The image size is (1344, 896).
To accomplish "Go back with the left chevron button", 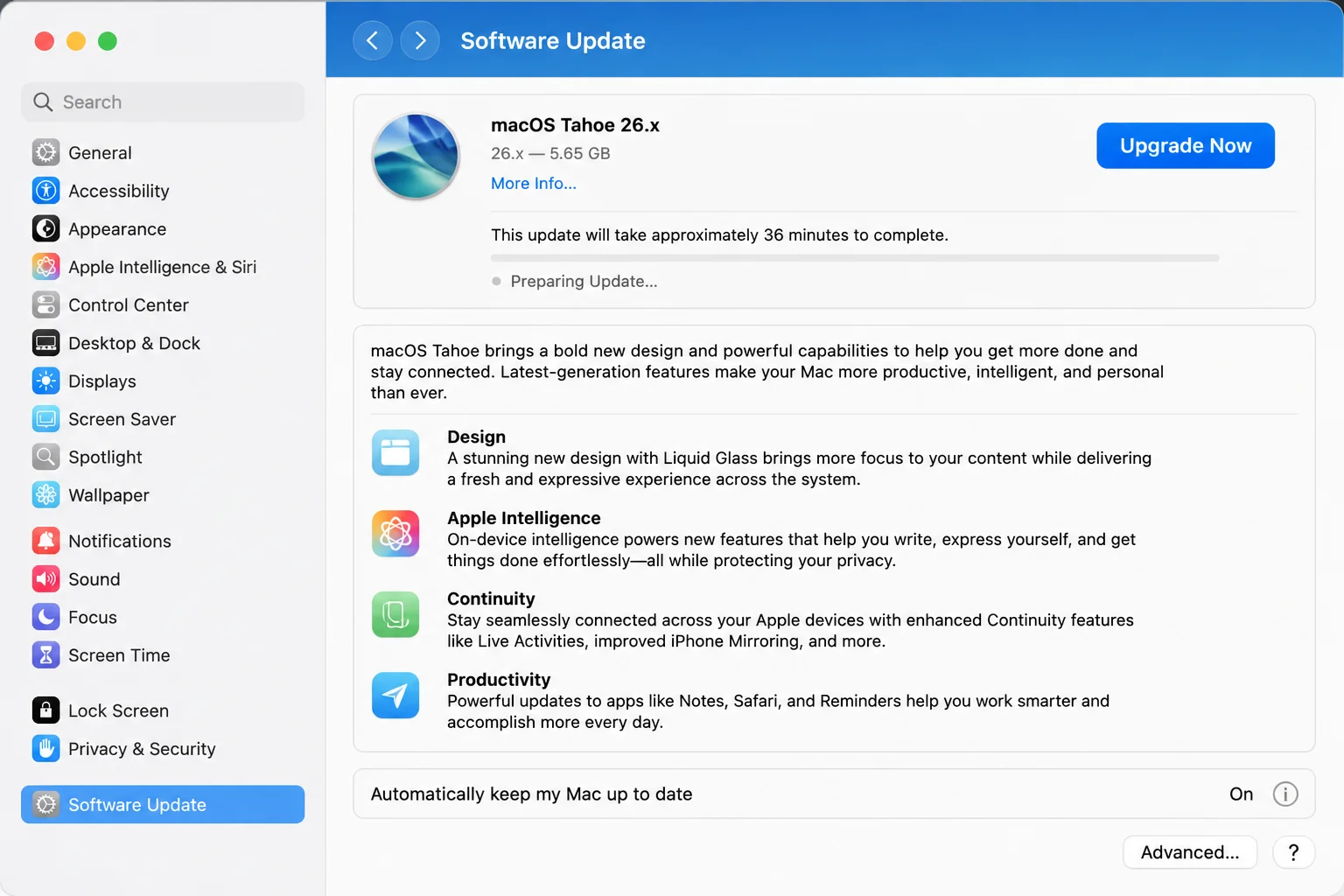I will [372, 40].
